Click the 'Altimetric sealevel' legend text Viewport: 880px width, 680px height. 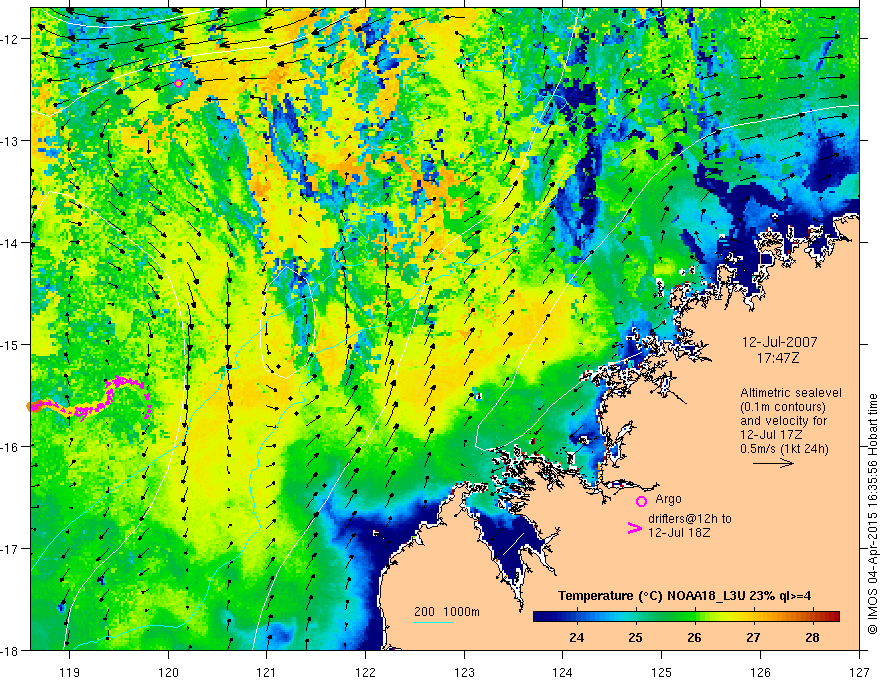(791, 393)
